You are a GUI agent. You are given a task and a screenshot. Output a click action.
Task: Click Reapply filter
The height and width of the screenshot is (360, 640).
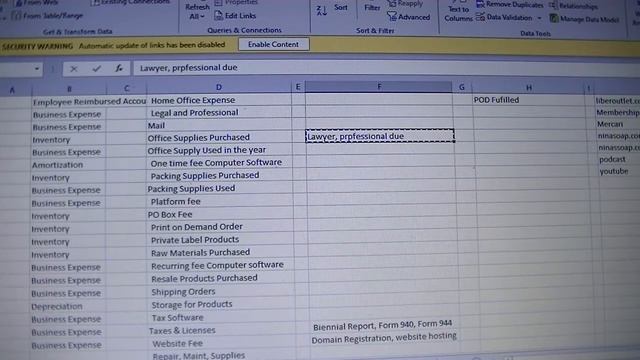pos(405,4)
